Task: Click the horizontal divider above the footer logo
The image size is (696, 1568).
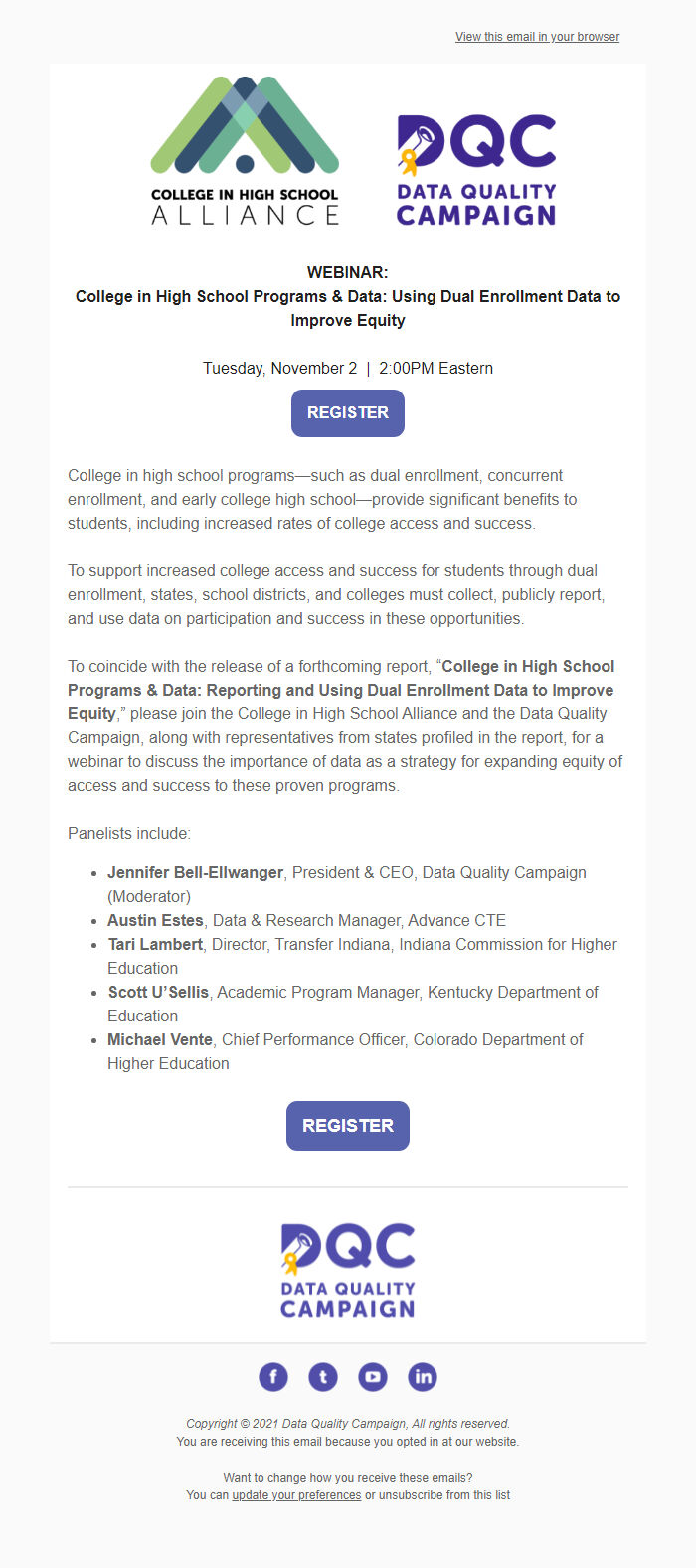Action: [x=348, y=1185]
